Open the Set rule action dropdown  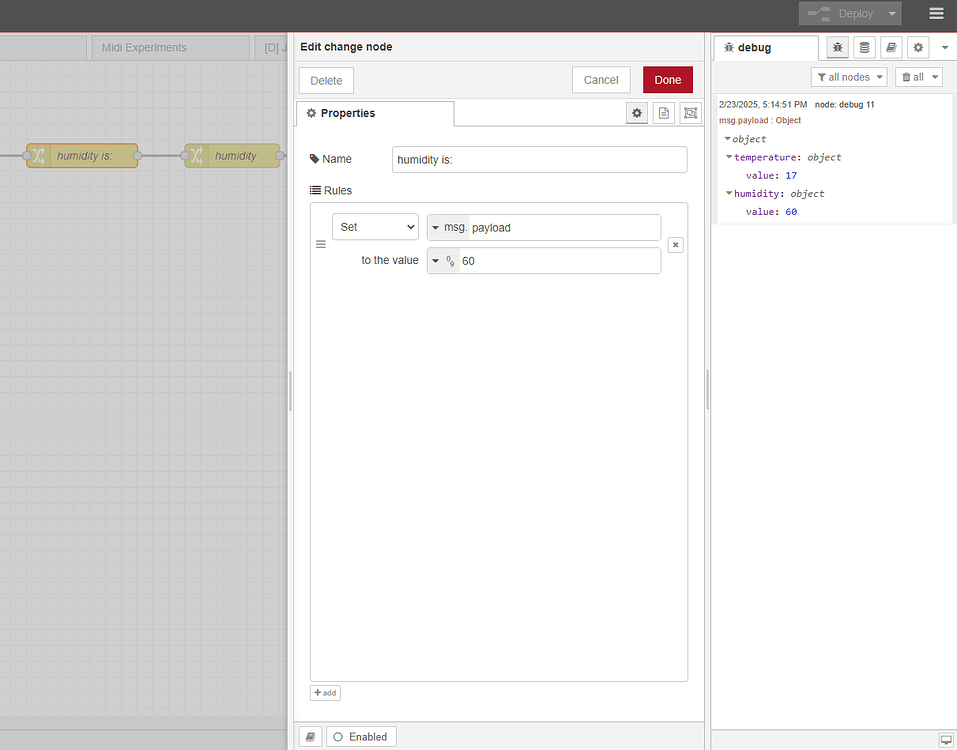(375, 227)
